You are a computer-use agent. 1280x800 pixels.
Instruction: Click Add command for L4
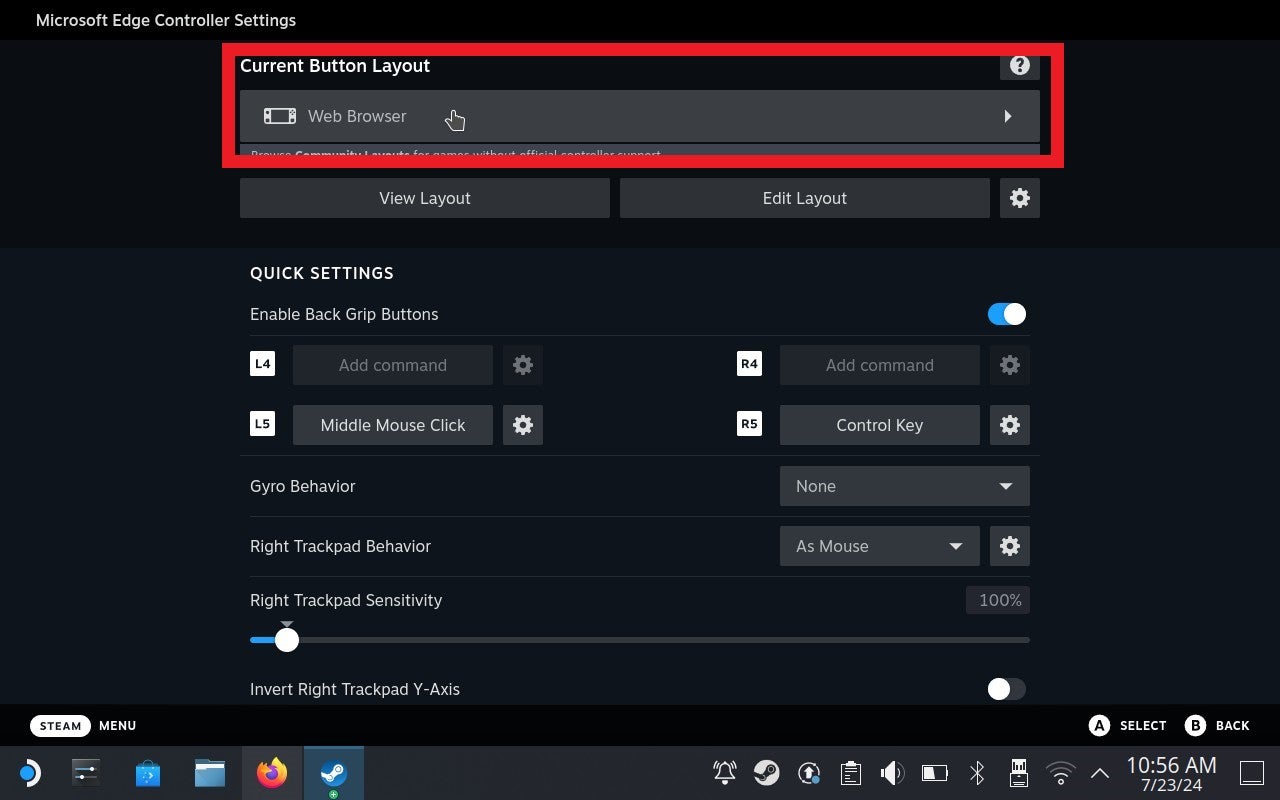[392, 365]
